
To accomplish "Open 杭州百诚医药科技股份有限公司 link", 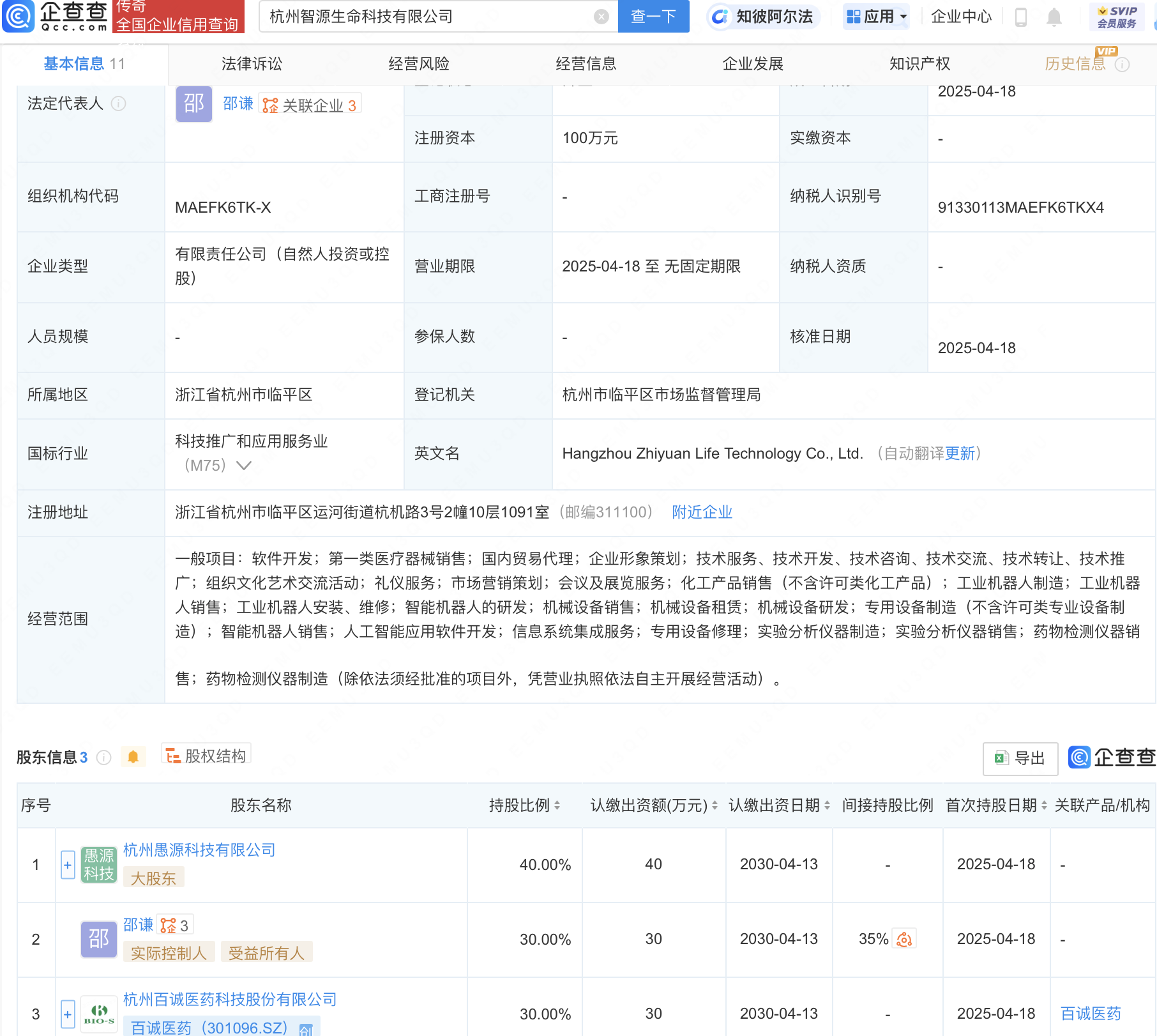I will [230, 1000].
